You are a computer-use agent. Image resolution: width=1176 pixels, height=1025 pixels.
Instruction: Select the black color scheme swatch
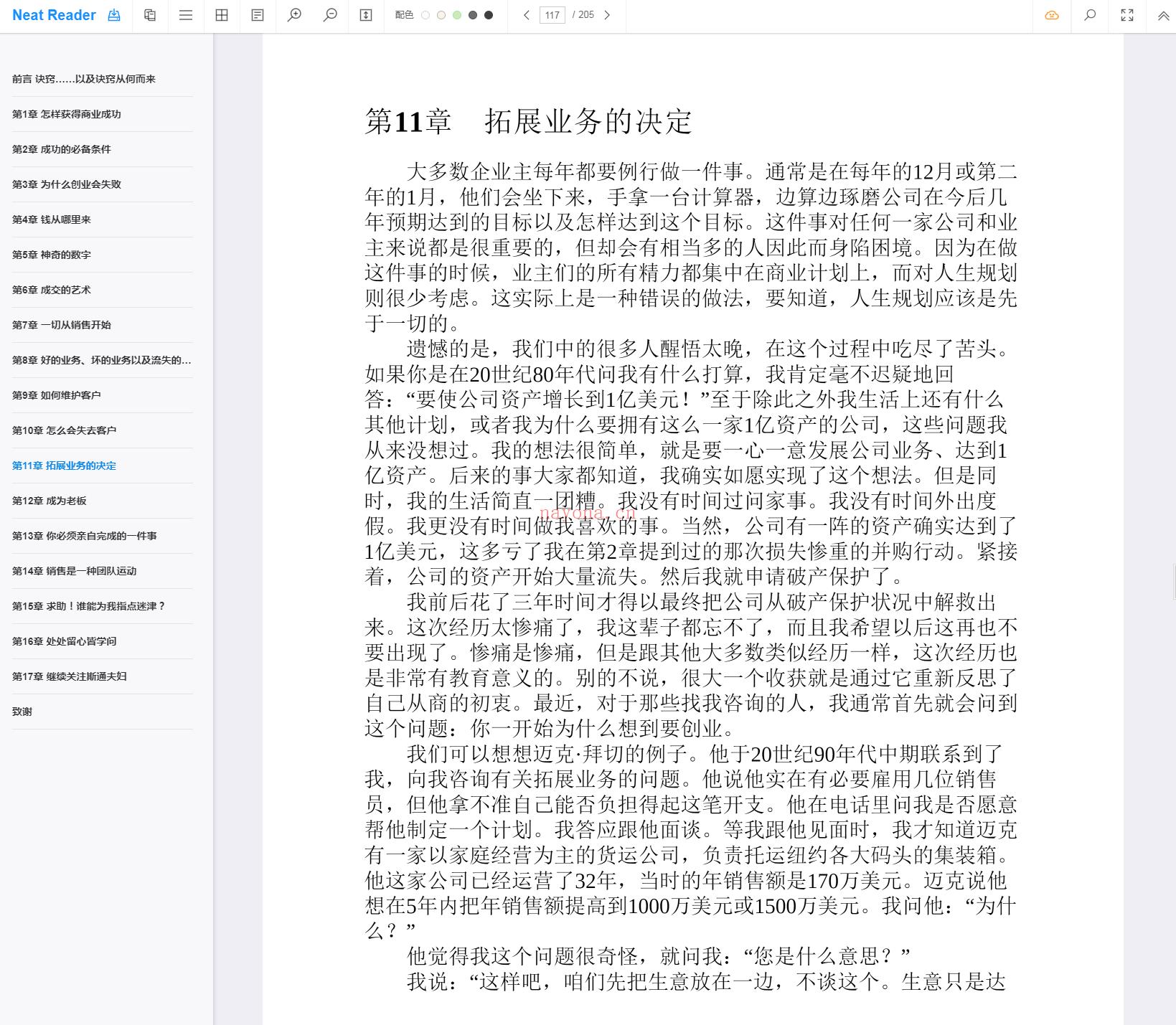[489, 15]
